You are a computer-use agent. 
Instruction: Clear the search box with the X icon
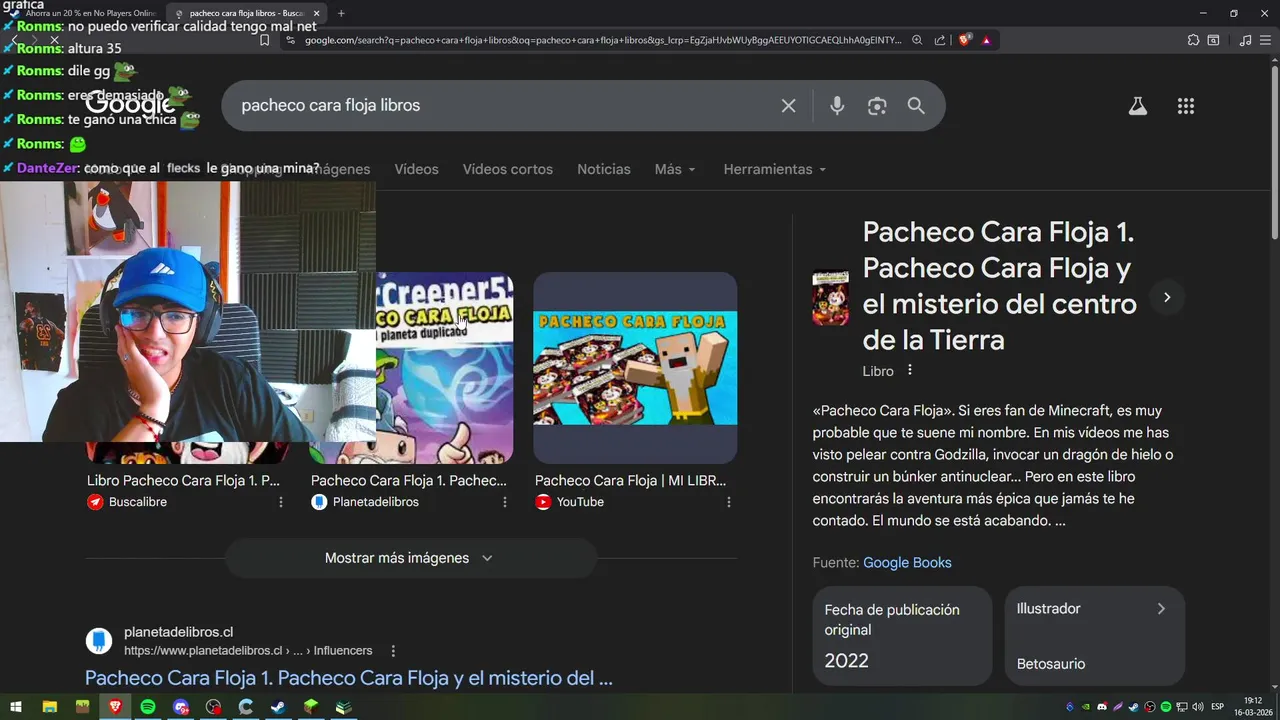click(789, 106)
